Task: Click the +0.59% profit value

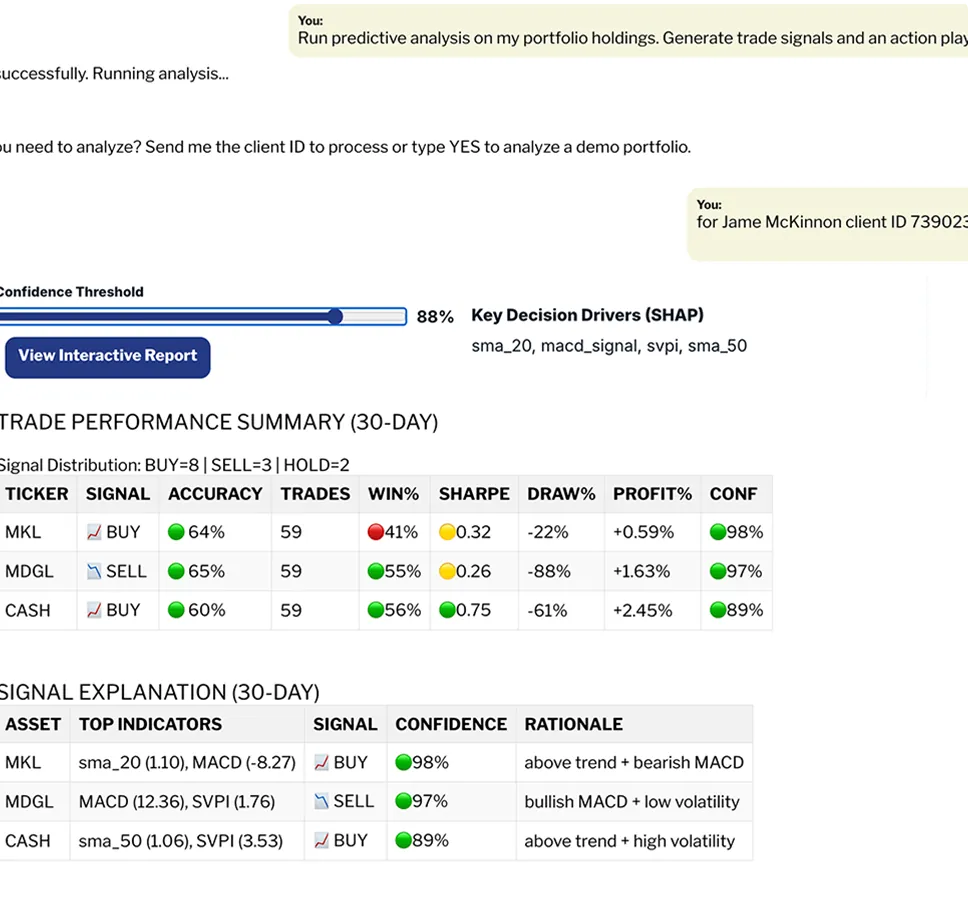Action: click(643, 532)
